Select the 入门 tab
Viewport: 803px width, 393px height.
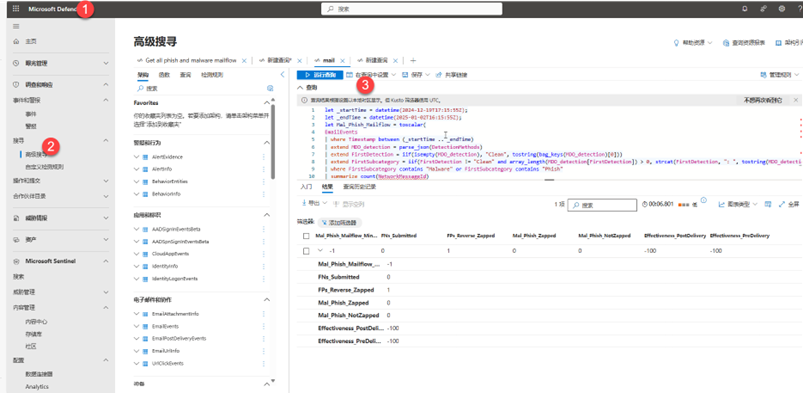[x=306, y=187]
